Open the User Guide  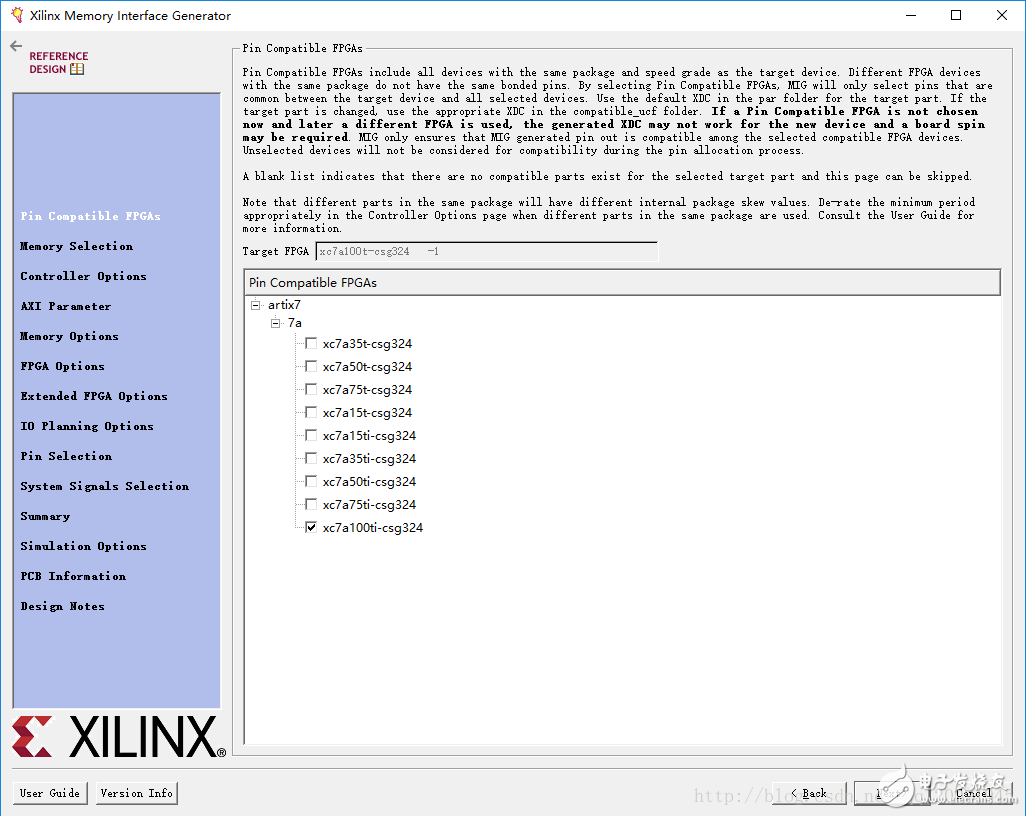point(50,793)
